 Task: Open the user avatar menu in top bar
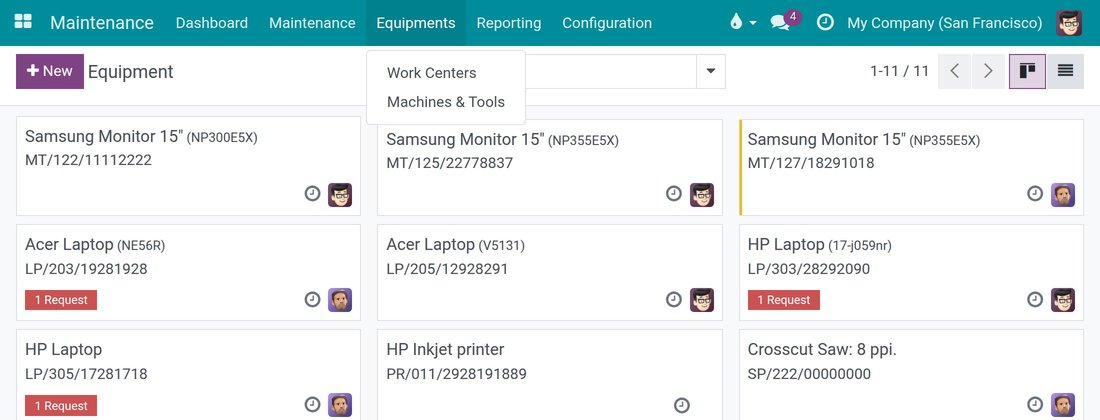point(1068,22)
